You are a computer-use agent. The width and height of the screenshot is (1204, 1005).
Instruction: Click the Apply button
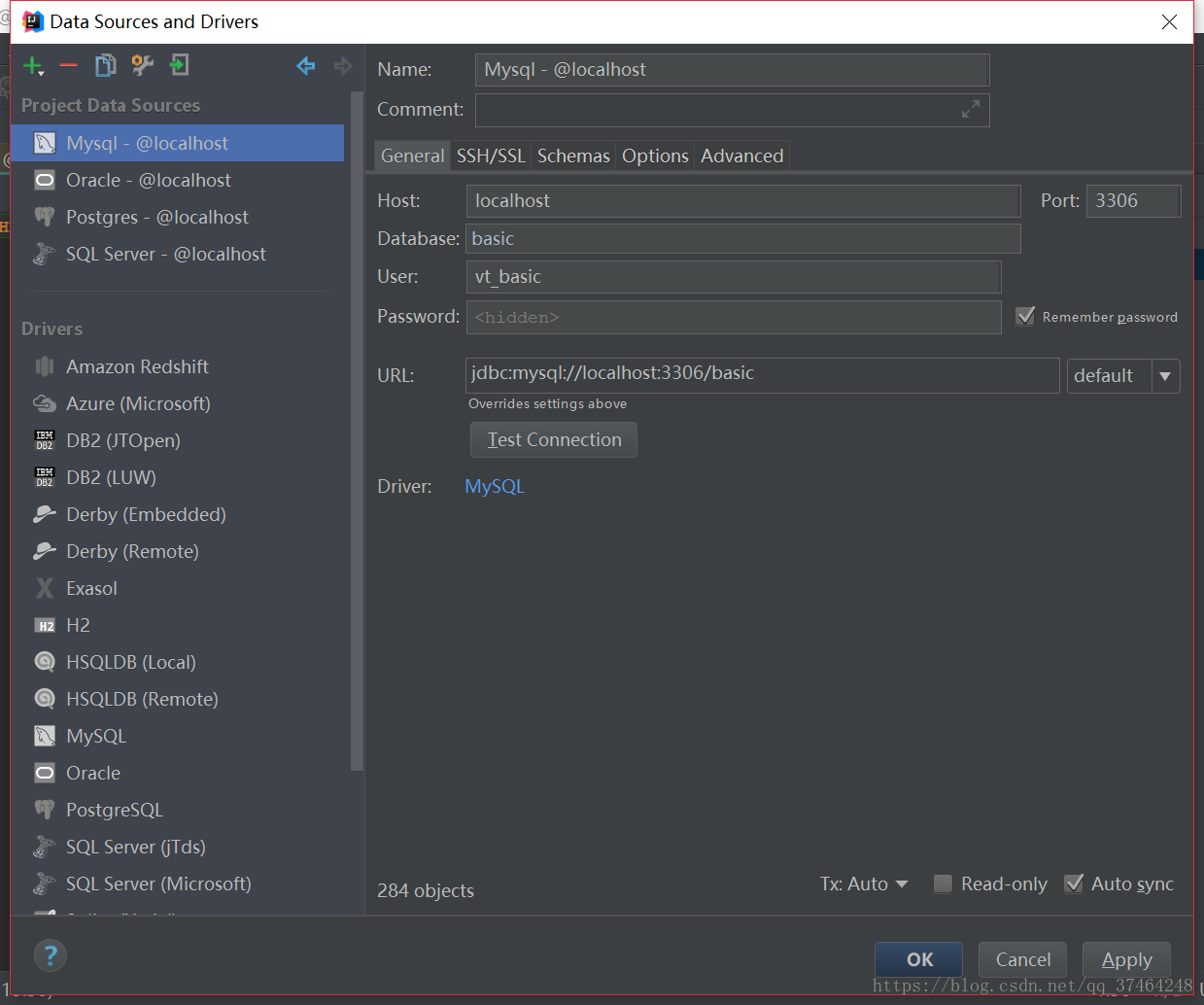1126,959
